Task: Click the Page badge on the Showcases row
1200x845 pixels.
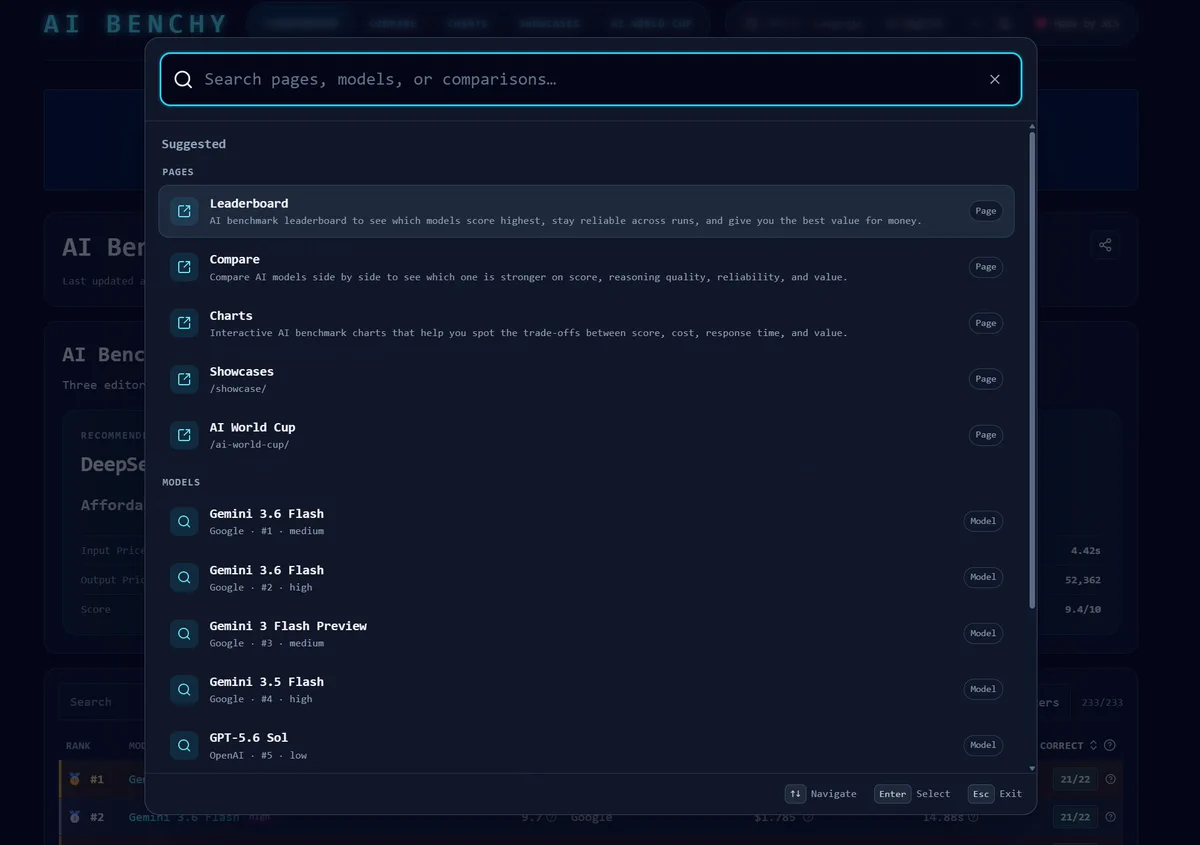Action: pos(986,379)
